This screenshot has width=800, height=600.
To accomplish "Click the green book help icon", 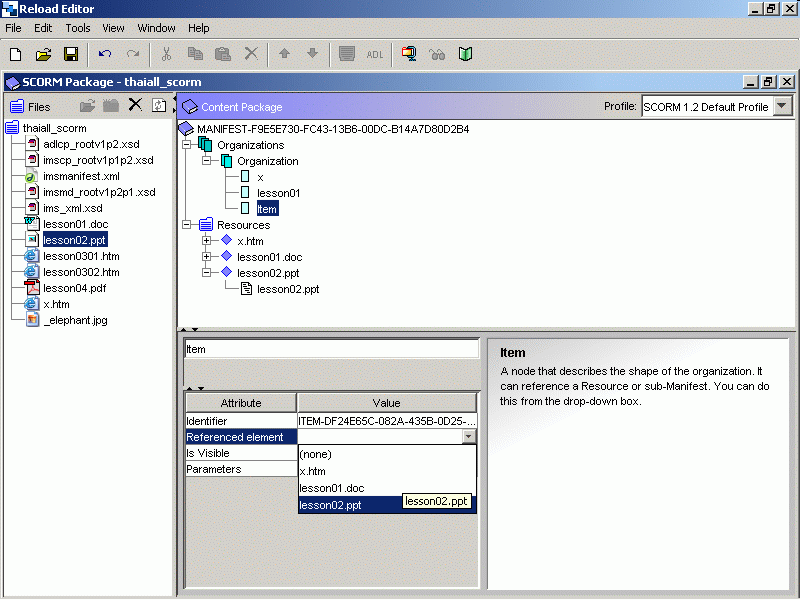I will click(465, 54).
